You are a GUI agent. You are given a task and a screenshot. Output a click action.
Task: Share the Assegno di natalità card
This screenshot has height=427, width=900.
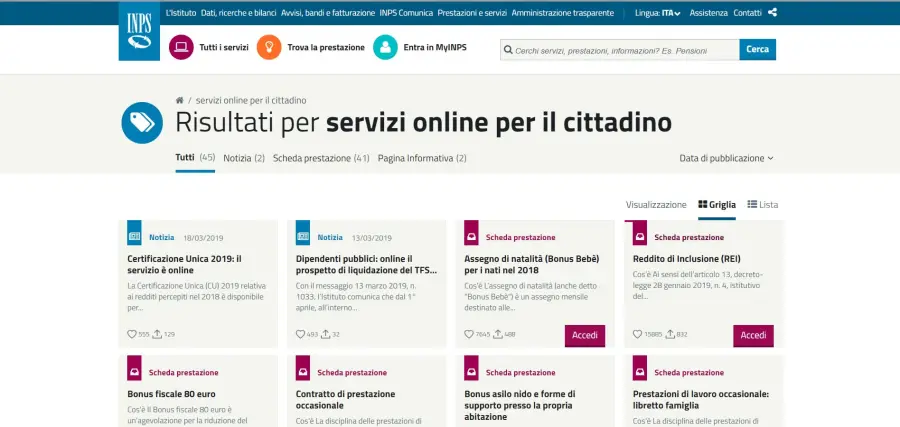(x=498, y=334)
